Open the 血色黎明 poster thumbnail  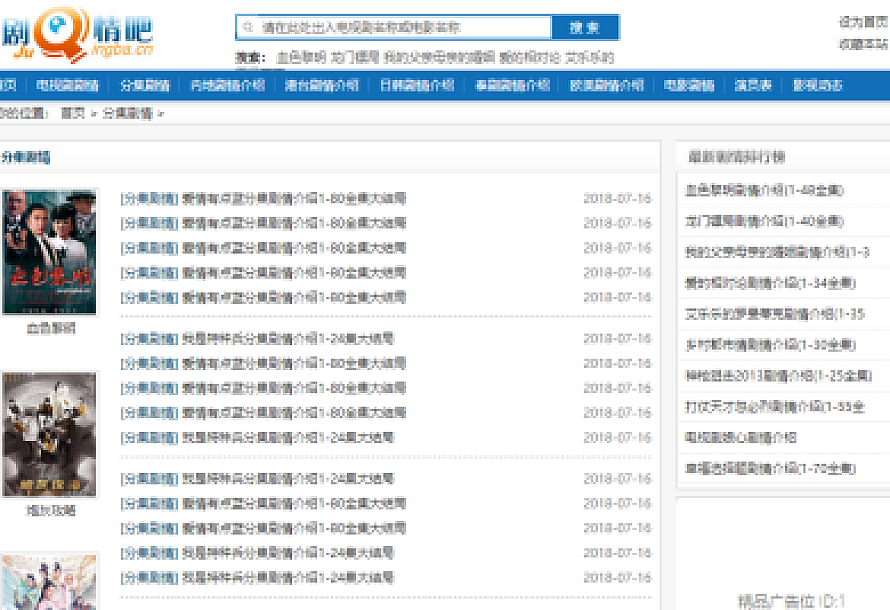pyautogui.click(x=50, y=252)
